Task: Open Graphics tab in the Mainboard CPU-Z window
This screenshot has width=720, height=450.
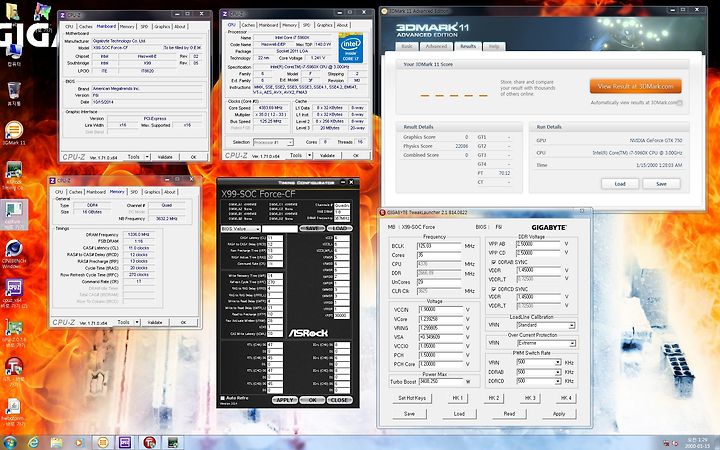Action: [x=162, y=27]
